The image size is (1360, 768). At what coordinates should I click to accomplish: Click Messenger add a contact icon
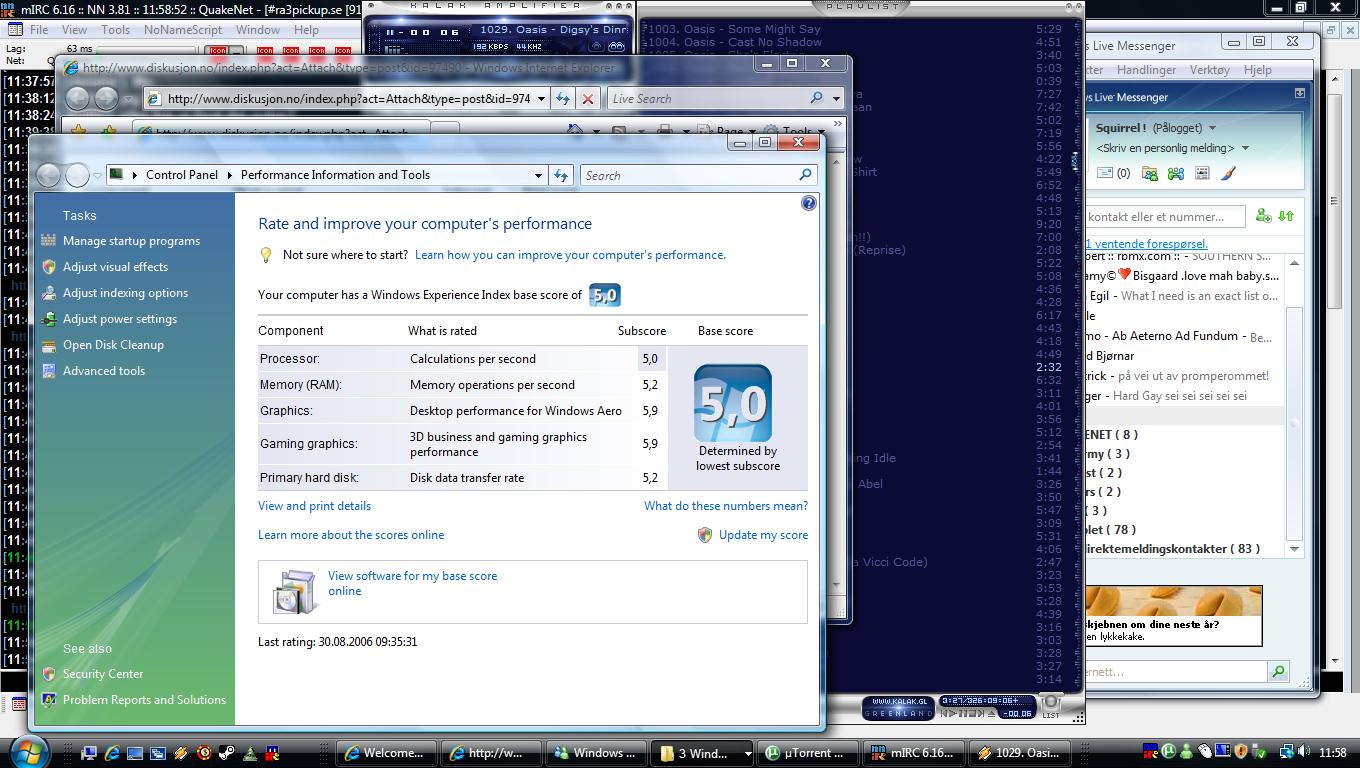click(x=1263, y=216)
